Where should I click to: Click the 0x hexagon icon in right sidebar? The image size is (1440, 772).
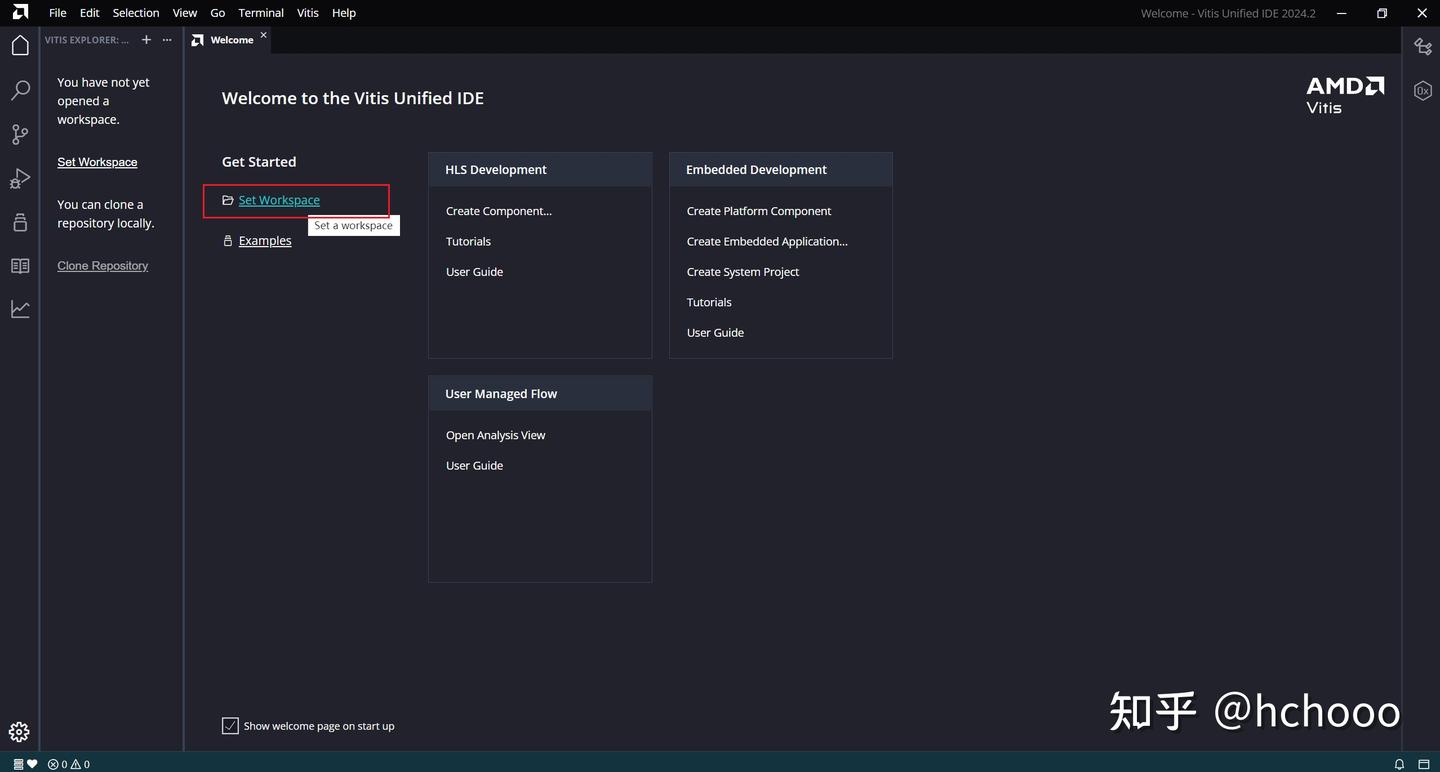pyautogui.click(x=1423, y=91)
